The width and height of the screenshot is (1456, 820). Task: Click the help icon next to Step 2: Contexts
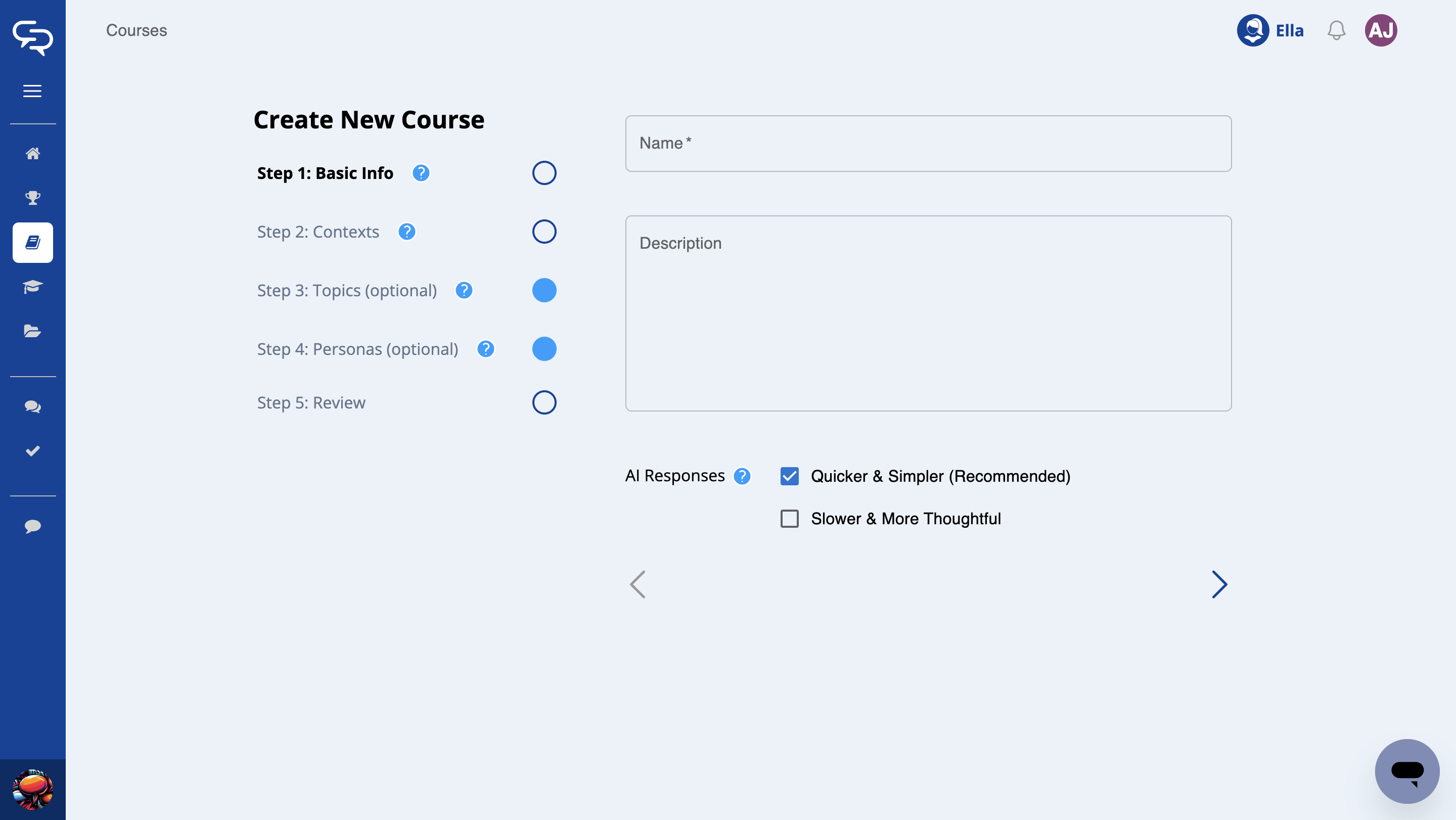pos(406,232)
